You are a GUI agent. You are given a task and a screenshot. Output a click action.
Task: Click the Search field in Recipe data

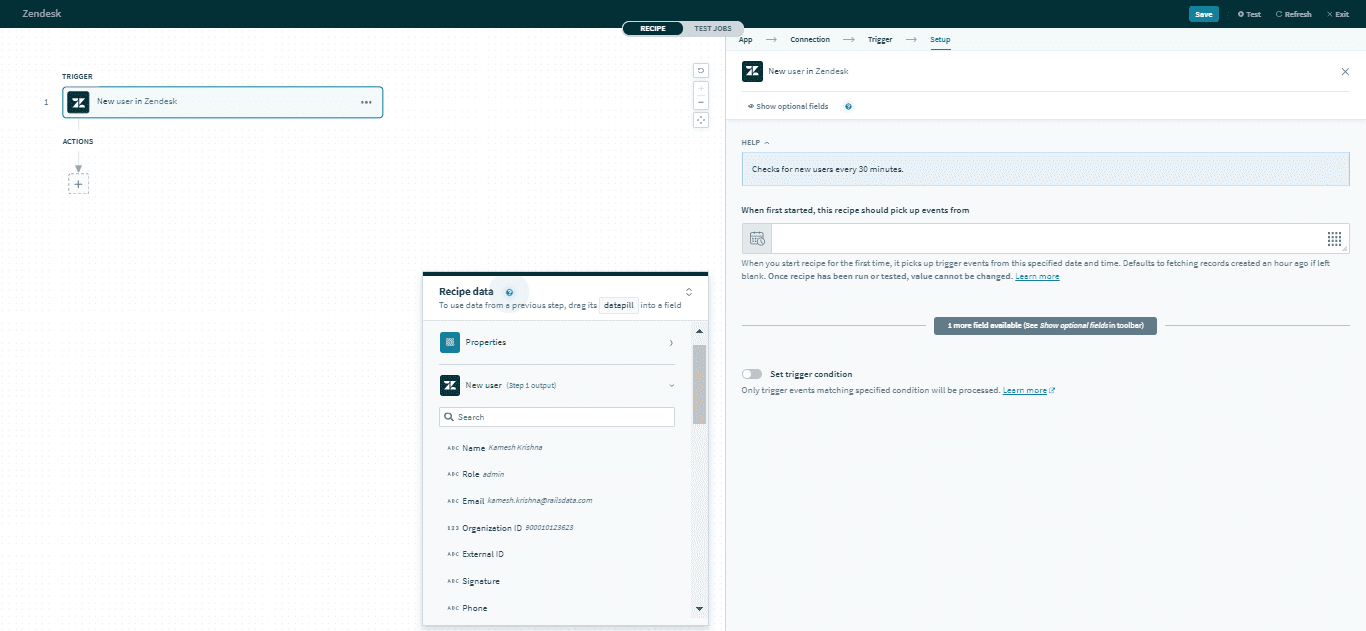tap(557, 416)
